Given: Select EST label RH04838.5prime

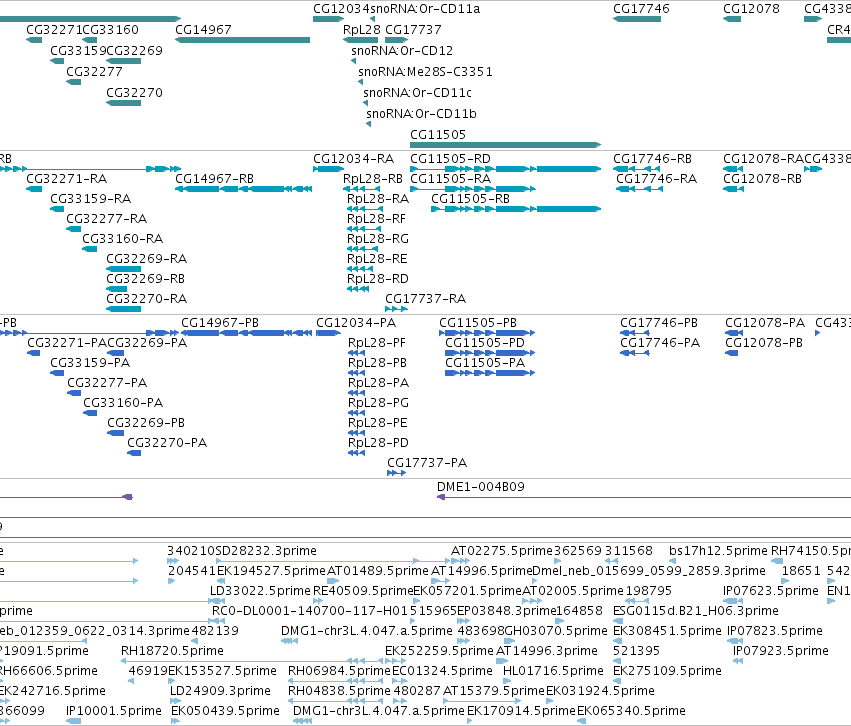Looking at the screenshot, I should [x=339, y=691].
